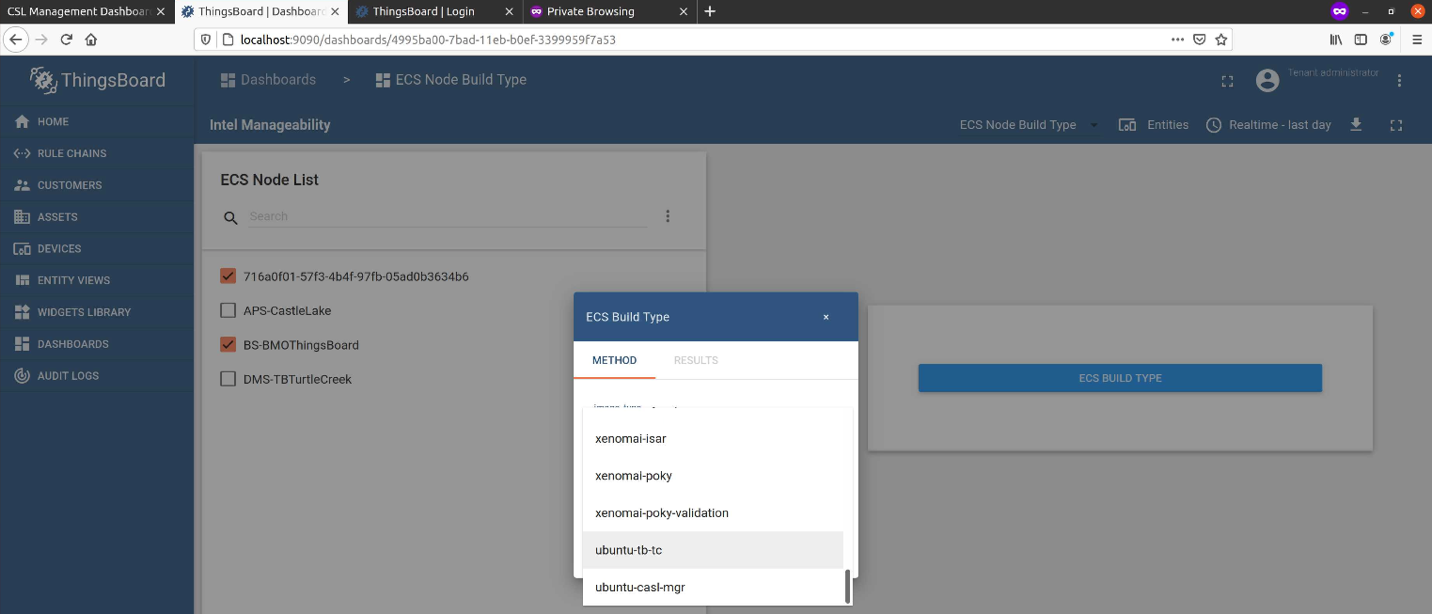
Task: Switch to RESULTS tab
Action: pyautogui.click(x=696, y=360)
